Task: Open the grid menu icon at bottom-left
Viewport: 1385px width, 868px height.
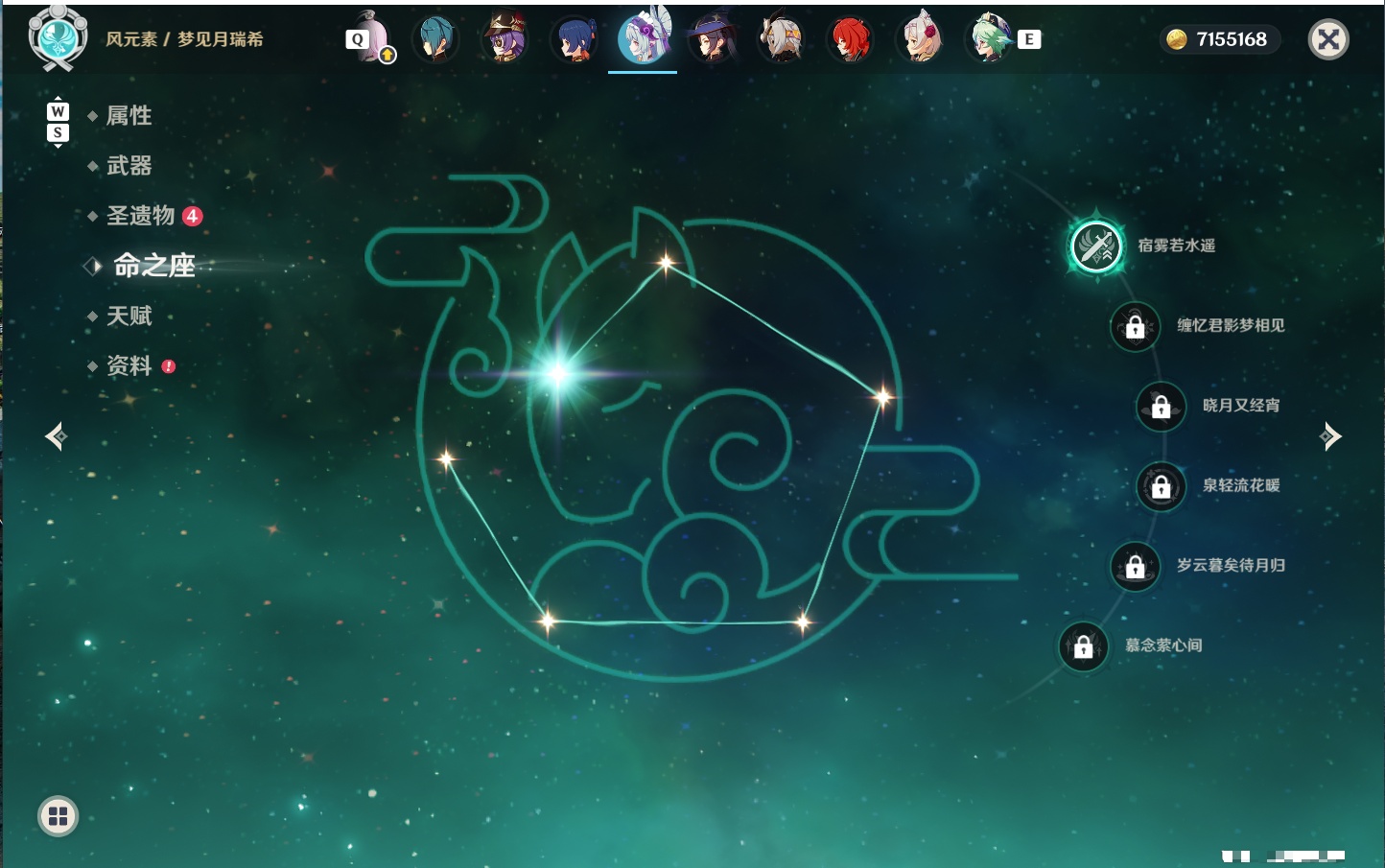Action: pos(58,816)
